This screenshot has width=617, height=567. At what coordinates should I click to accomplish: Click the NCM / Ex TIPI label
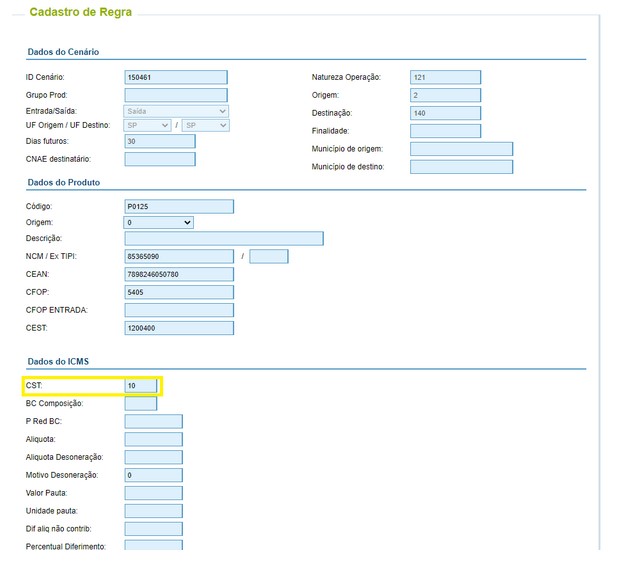click(51, 256)
